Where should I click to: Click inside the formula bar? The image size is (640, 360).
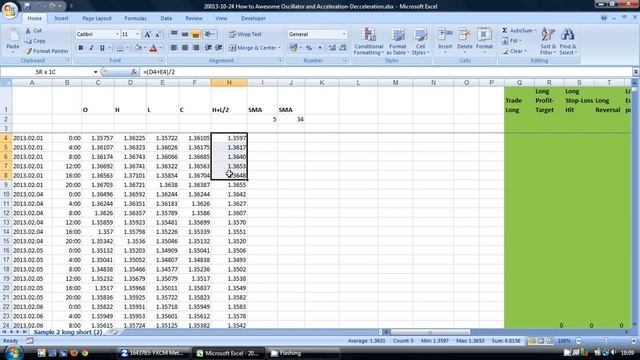pyautogui.click(x=386, y=72)
